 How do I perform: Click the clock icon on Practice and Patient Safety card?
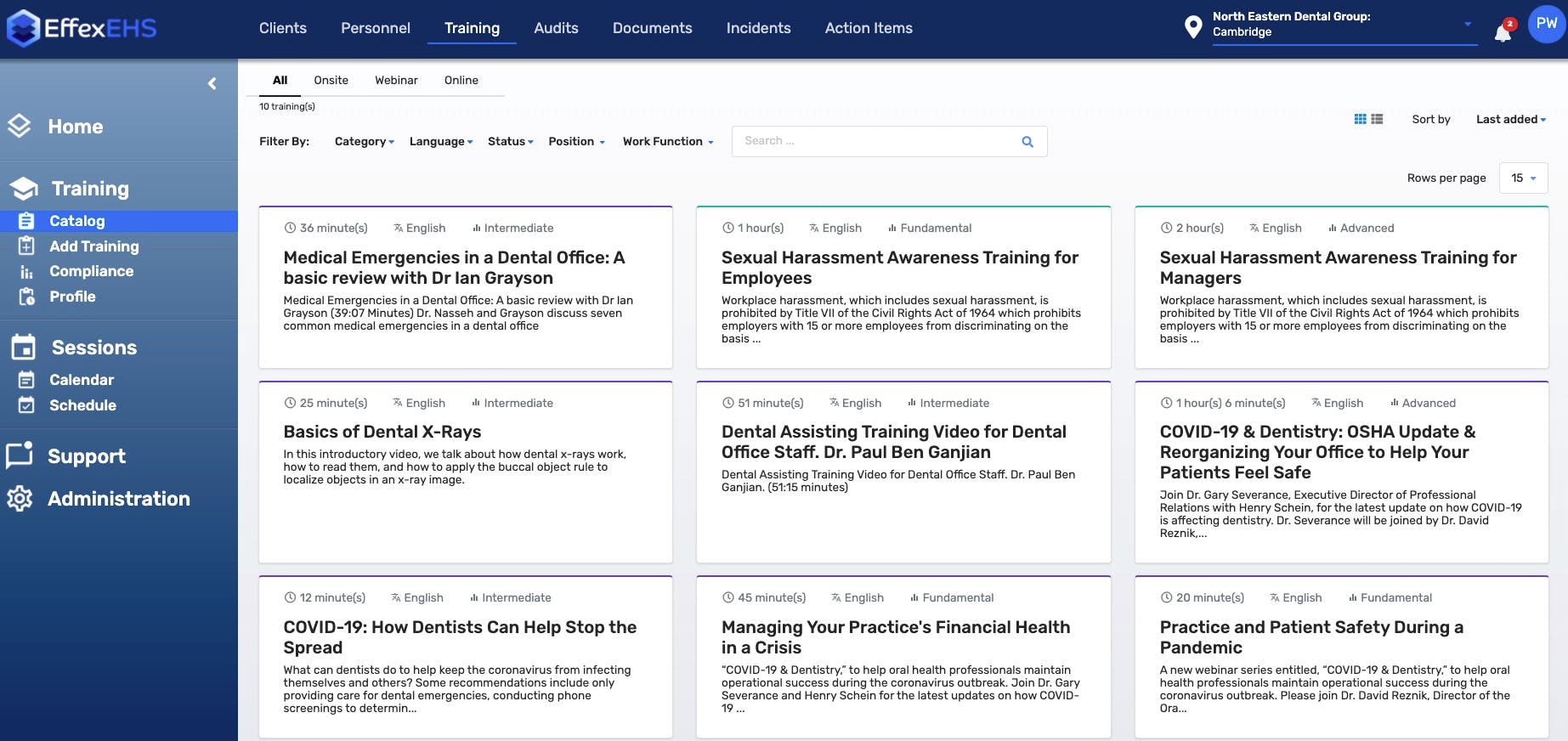click(x=1166, y=597)
